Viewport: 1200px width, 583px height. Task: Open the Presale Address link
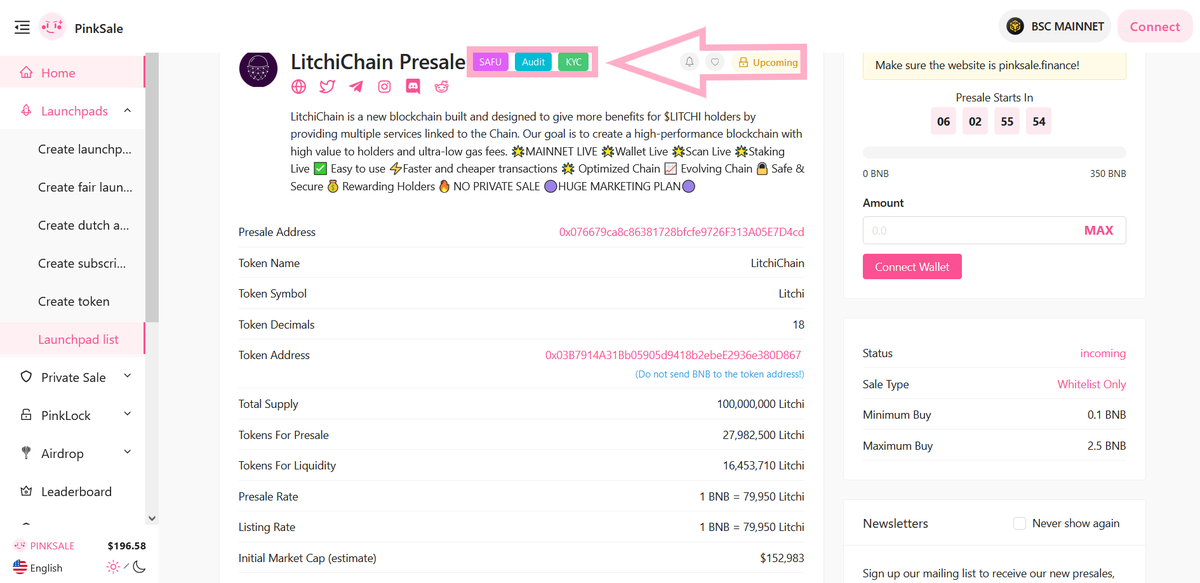pyautogui.click(x=681, y=232)
